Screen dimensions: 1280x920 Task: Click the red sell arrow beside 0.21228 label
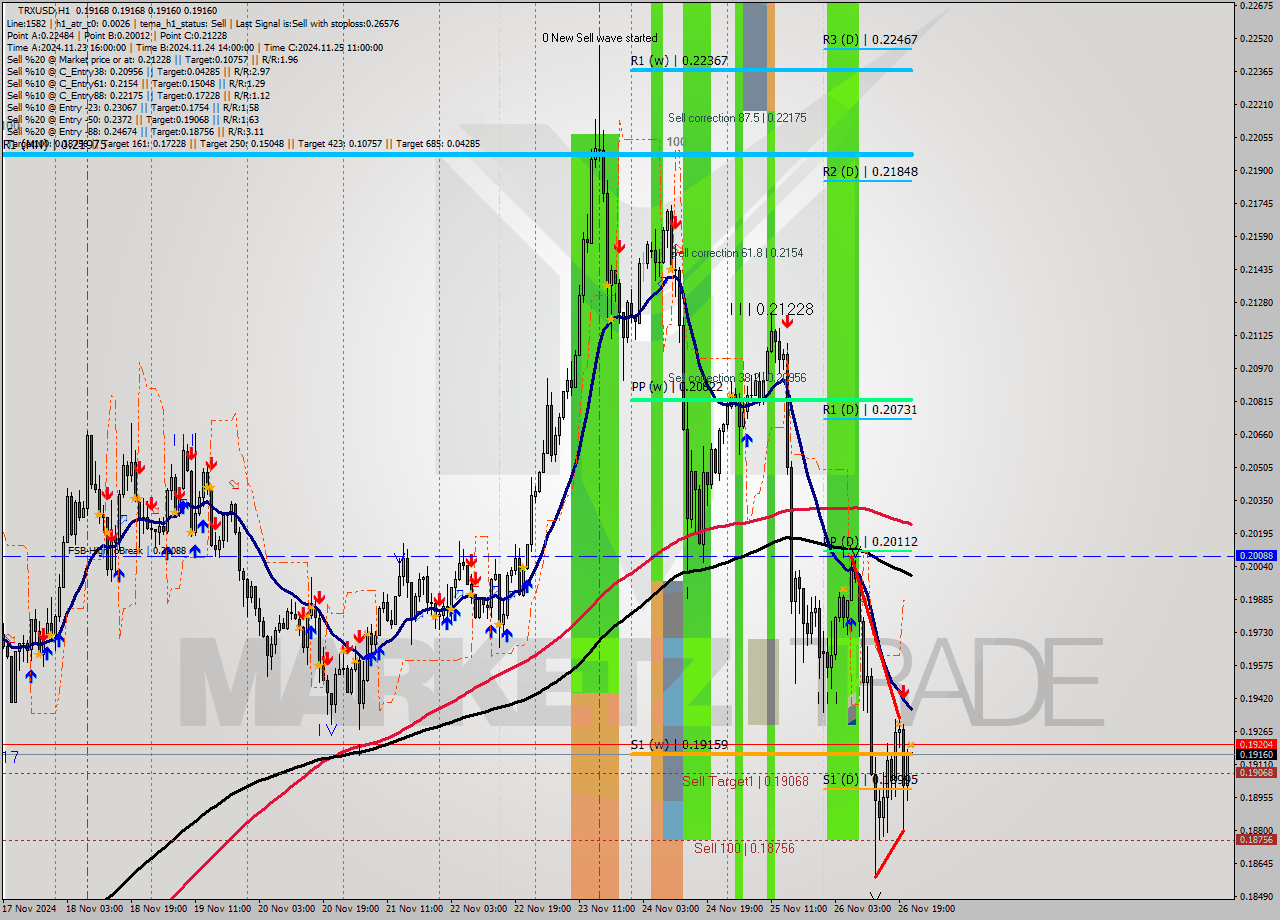788,322
